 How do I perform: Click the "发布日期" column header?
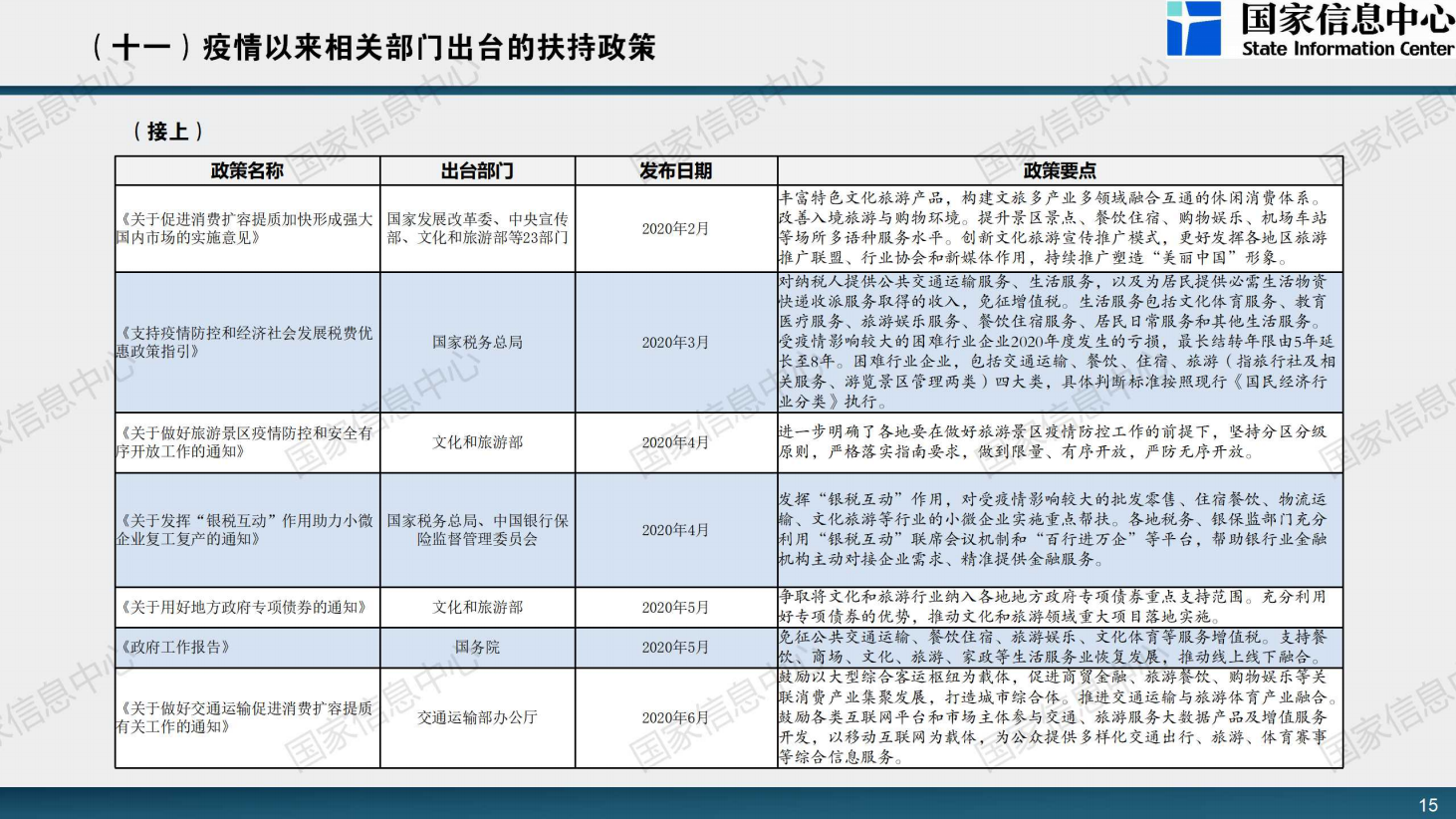click(x=675, y=171)
